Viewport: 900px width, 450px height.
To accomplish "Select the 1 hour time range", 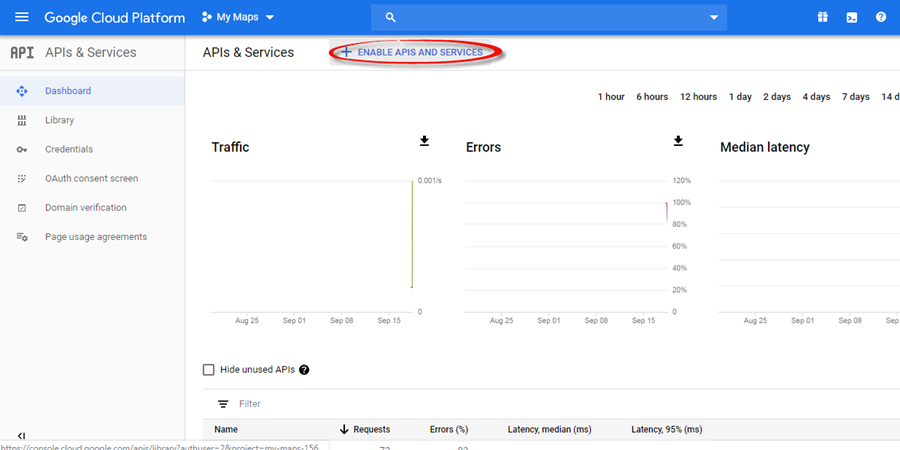I will click(611, 97).
